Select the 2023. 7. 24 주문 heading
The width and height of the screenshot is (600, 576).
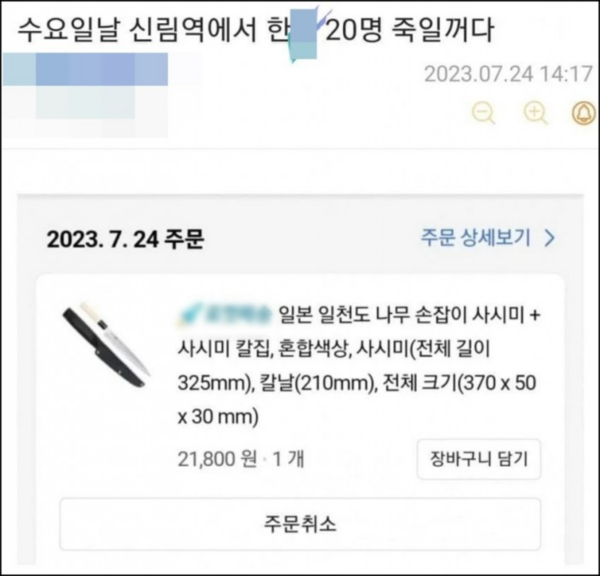coord(126,239)
